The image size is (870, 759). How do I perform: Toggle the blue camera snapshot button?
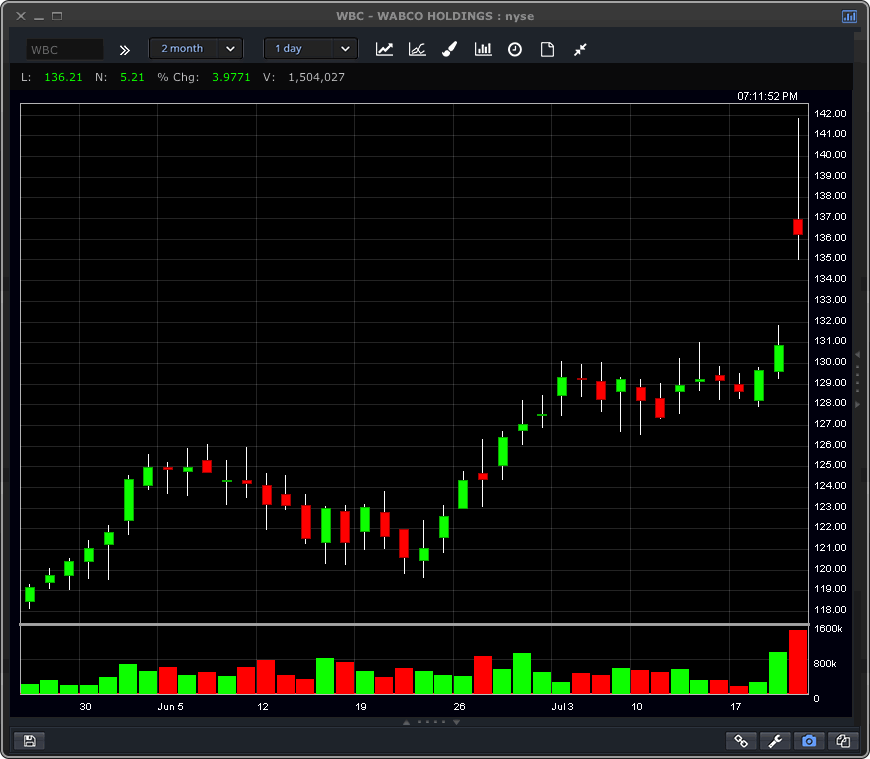tap(809, 741)
